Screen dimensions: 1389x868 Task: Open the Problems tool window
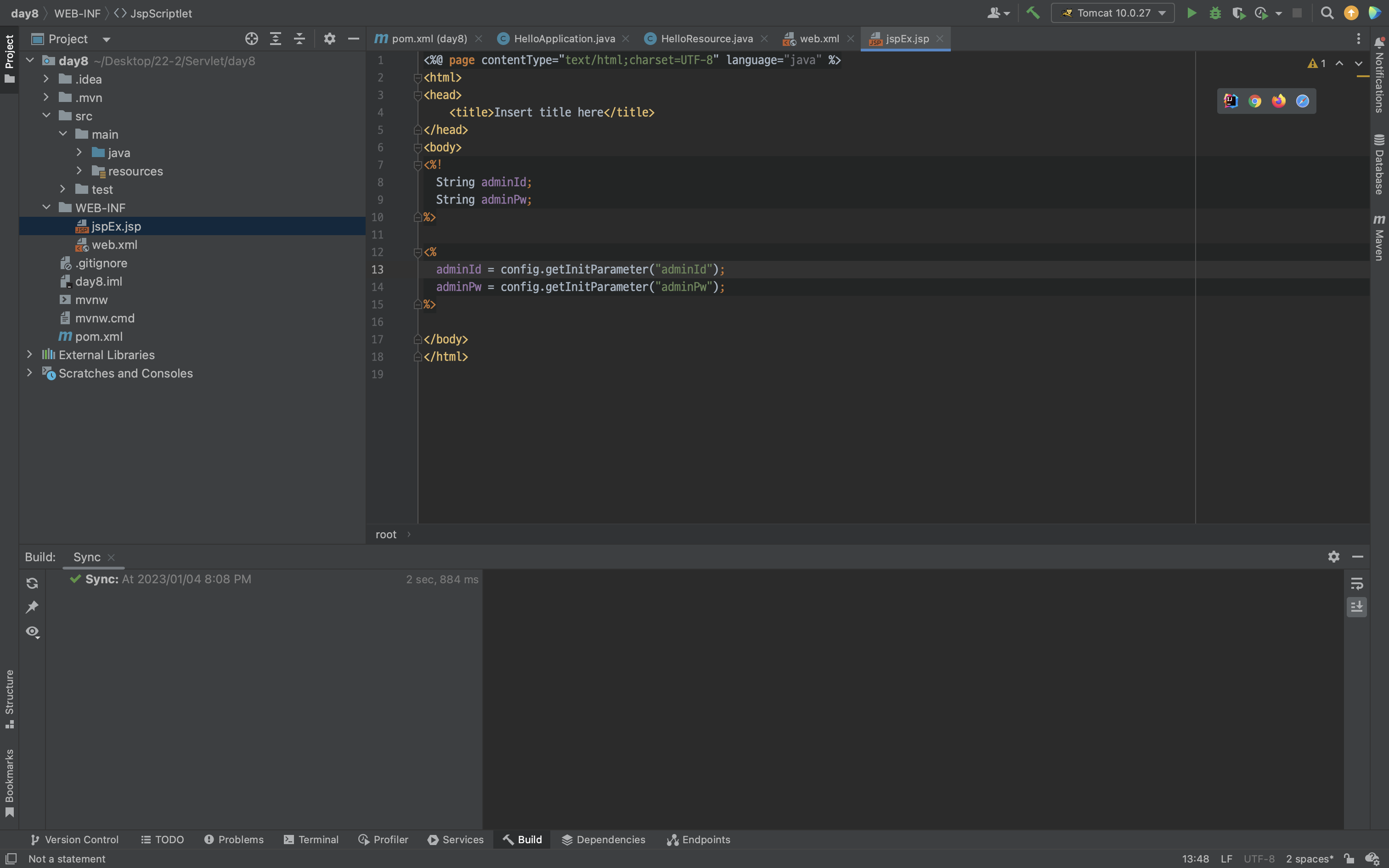click(x=234, y=840)
